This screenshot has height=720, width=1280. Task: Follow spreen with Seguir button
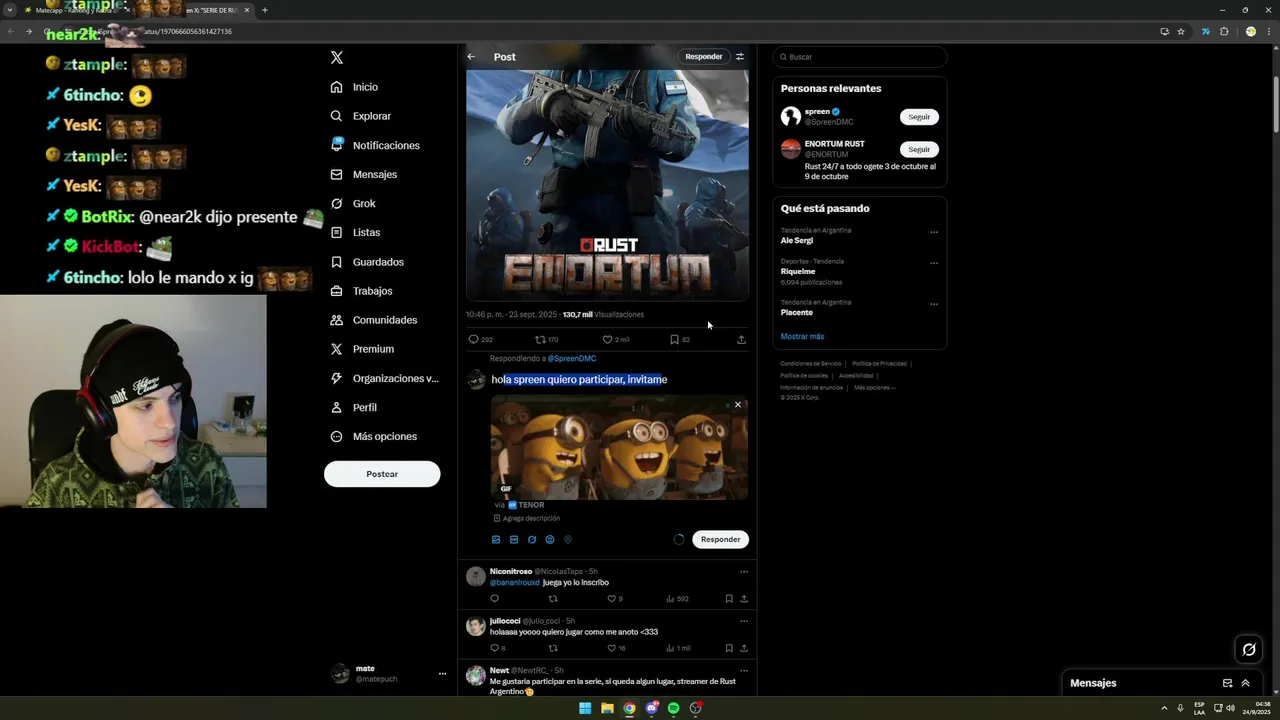919,117
